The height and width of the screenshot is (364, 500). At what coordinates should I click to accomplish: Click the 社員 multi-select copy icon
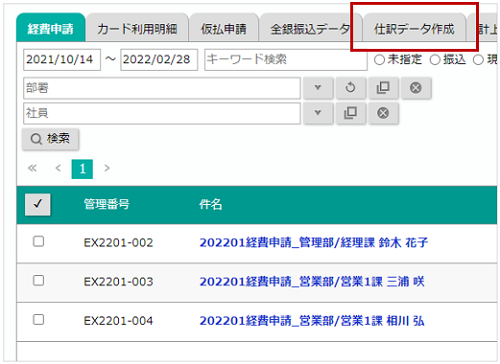point(350,113)
